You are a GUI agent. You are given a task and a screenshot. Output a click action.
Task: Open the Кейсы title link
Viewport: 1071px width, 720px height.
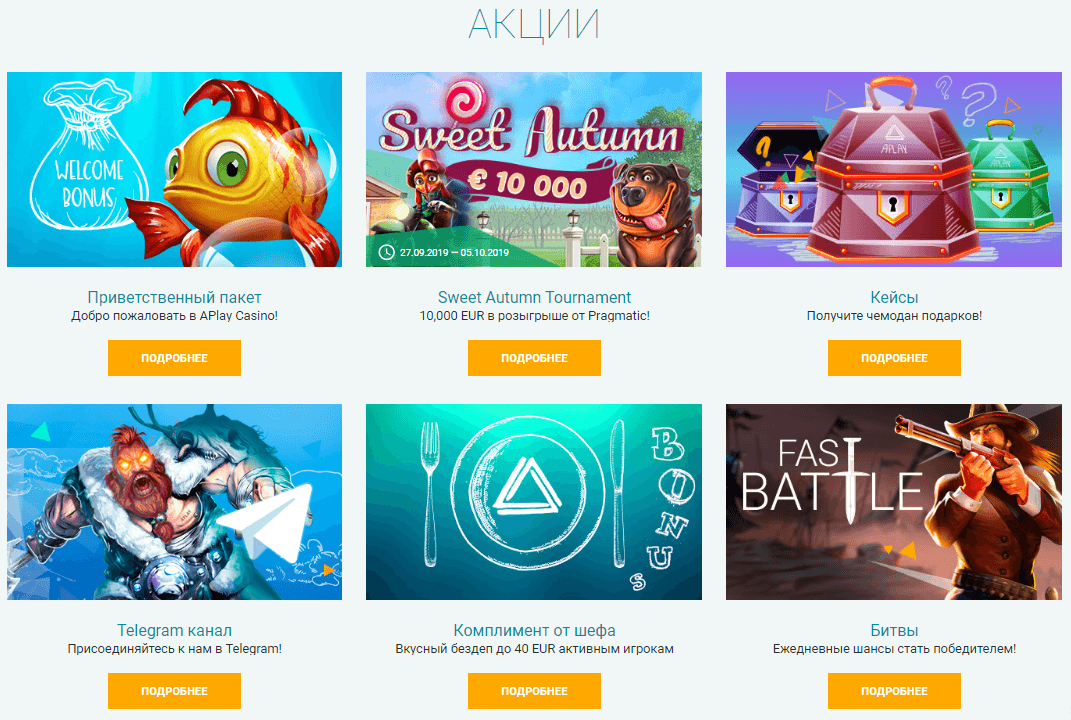(894, 297)
